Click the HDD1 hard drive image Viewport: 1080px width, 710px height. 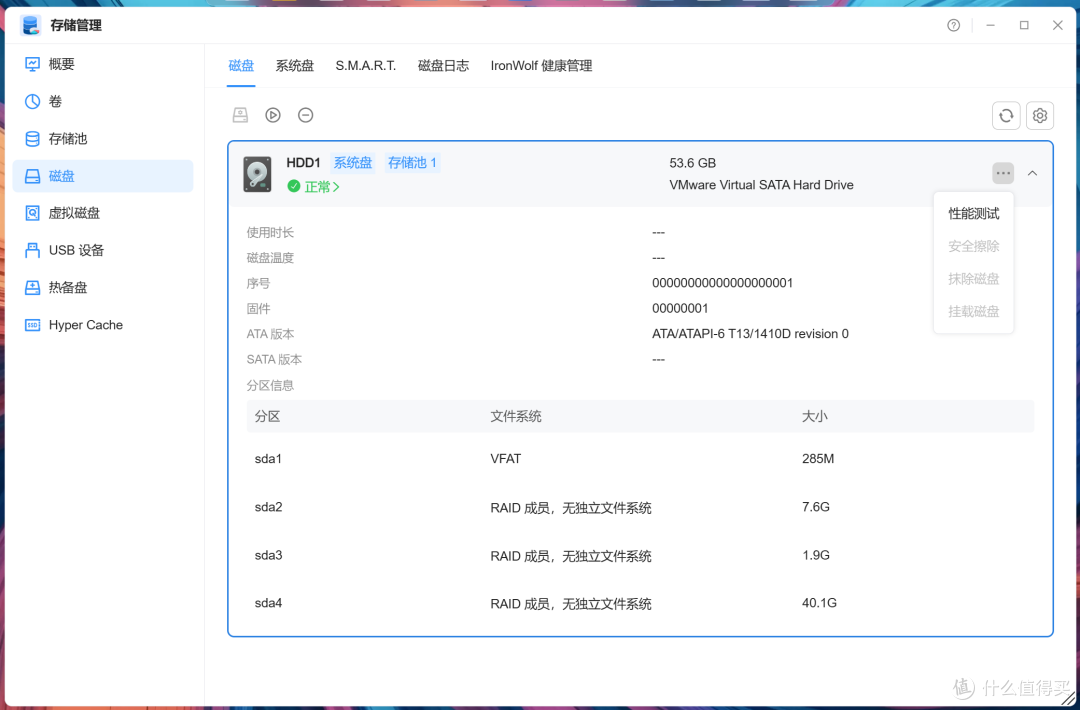click(258, 174)
